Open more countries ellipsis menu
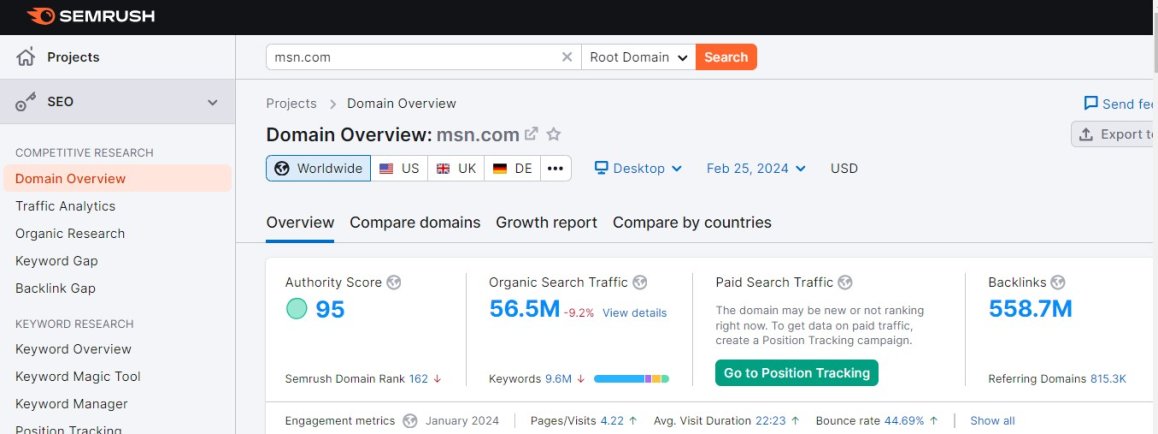This screenshot has width=1158, height=434. tap(555, 168)
